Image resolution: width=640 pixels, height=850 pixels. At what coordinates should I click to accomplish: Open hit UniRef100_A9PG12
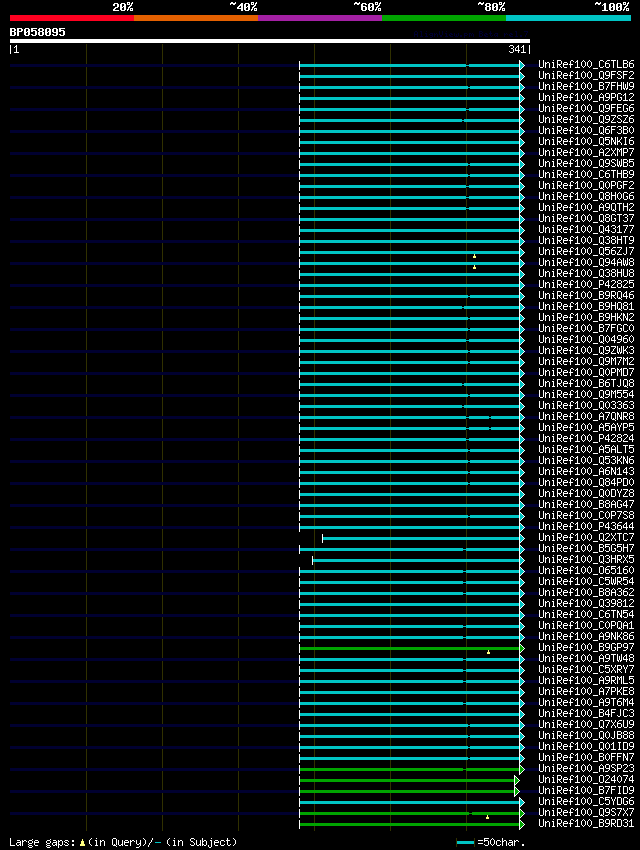(x=586, y=98)
